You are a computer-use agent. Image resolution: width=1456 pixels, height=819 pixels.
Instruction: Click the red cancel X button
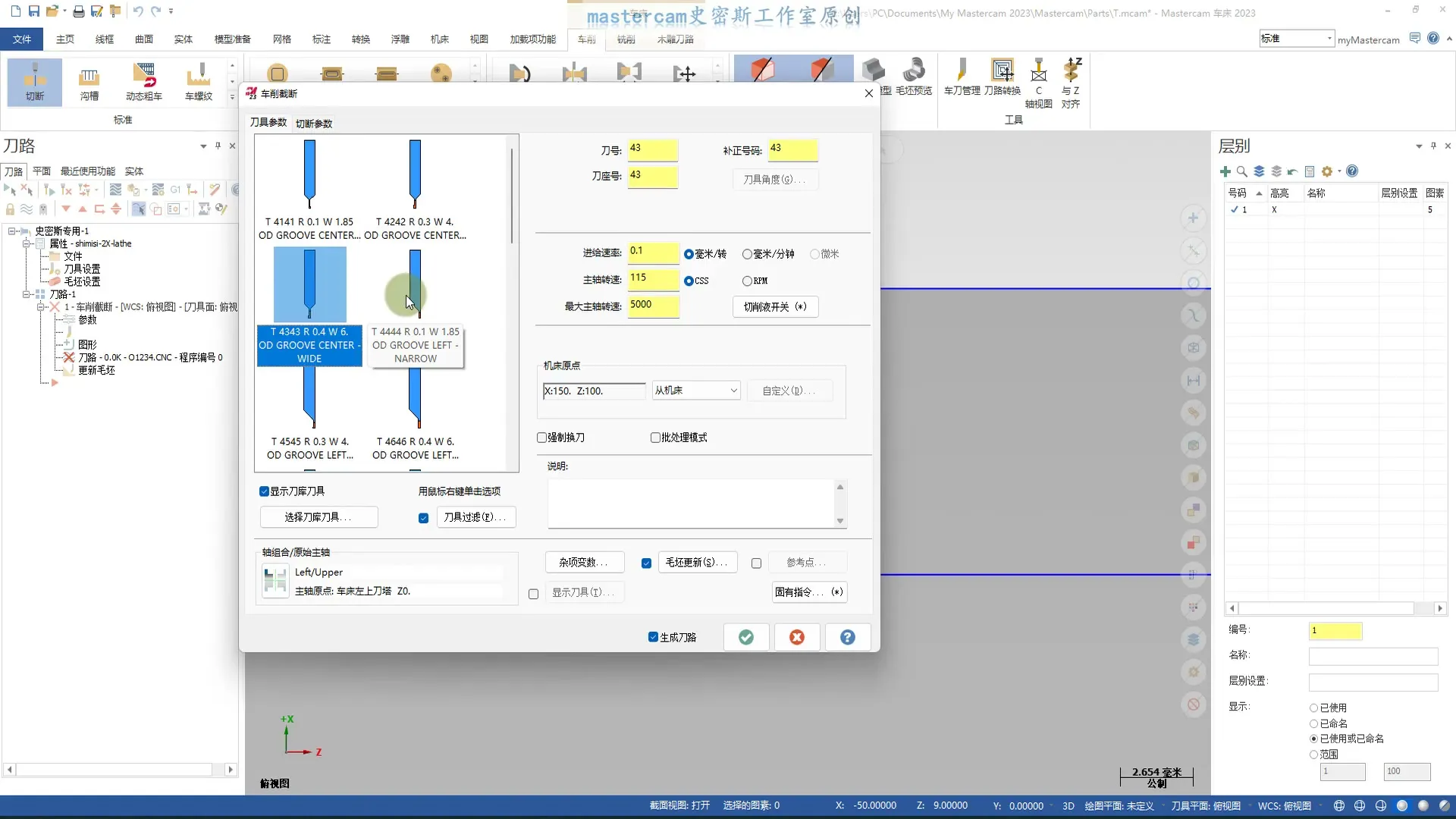click(797, 638)
